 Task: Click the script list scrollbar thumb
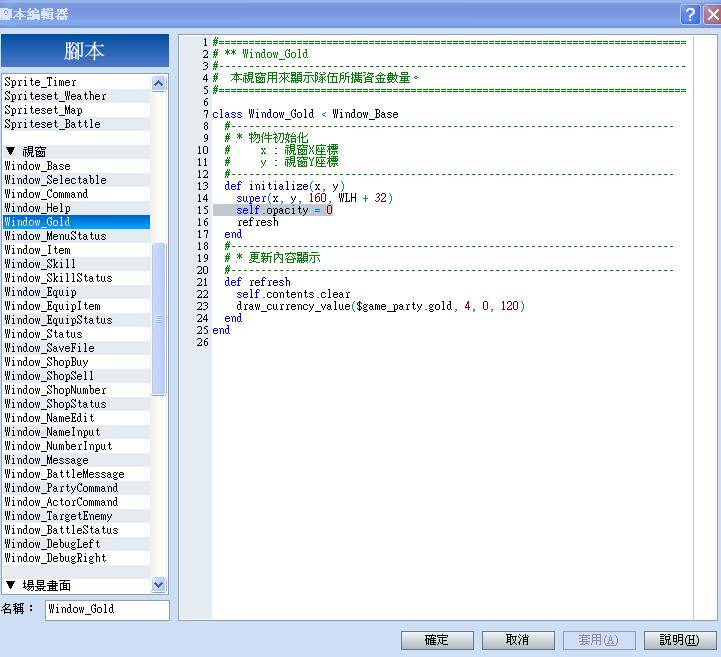tap(159, 319)
